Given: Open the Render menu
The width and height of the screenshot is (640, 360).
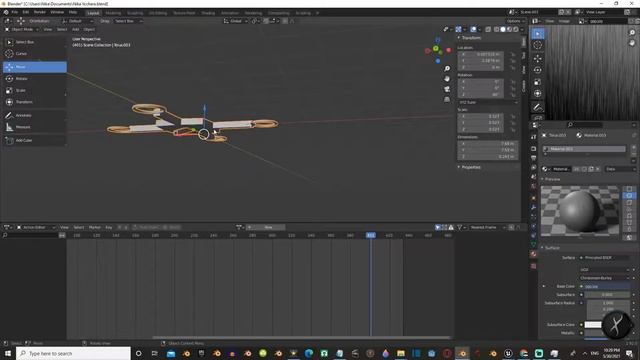Looking at the screenshot, I should (40, 13).
